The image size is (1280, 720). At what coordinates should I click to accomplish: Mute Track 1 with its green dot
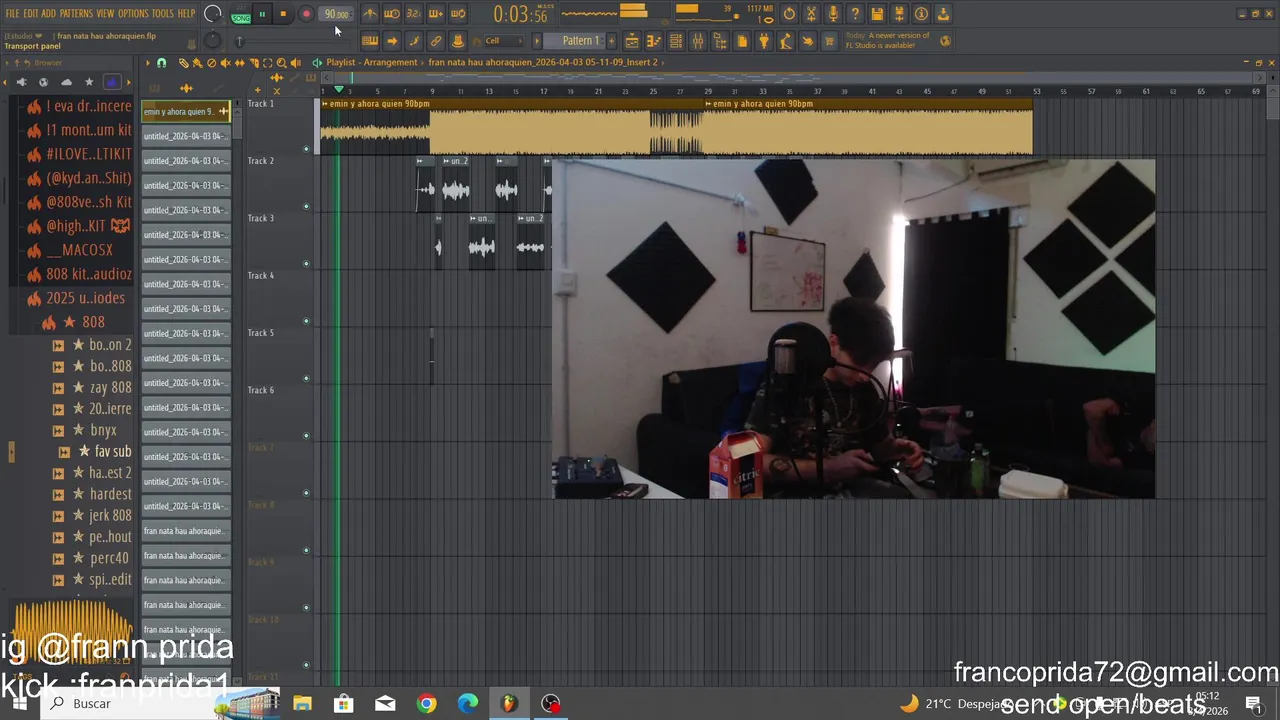(x=306, y=149)
